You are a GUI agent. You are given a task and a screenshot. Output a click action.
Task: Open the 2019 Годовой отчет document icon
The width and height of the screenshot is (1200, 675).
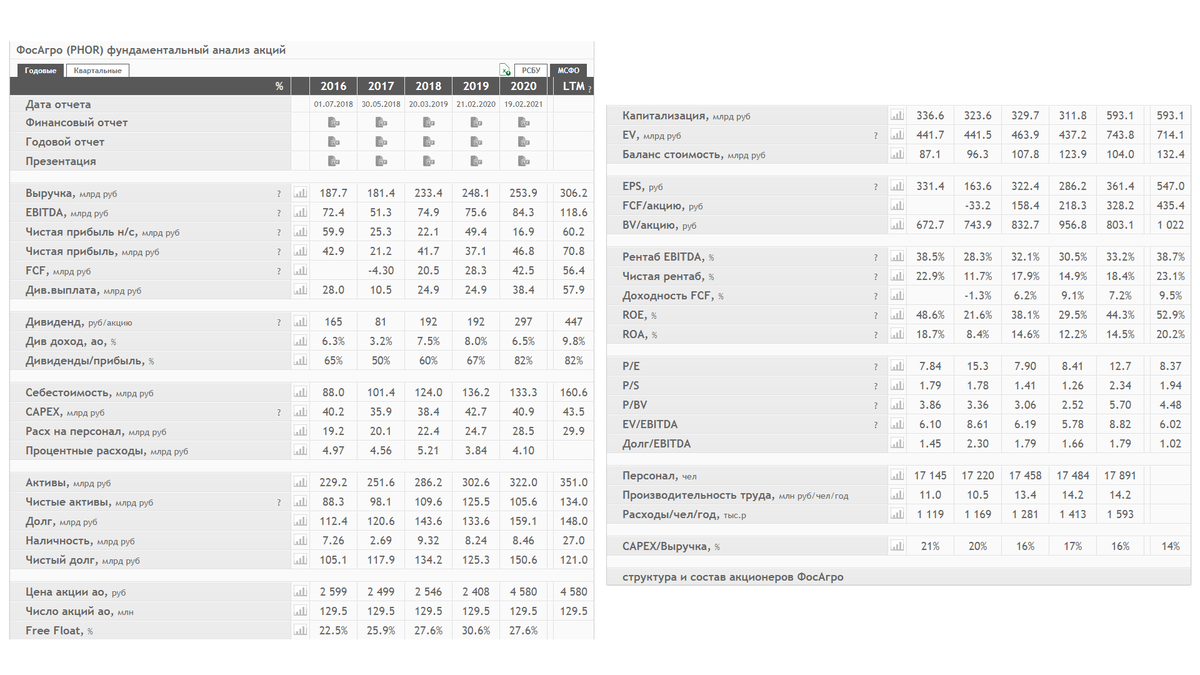475,142
